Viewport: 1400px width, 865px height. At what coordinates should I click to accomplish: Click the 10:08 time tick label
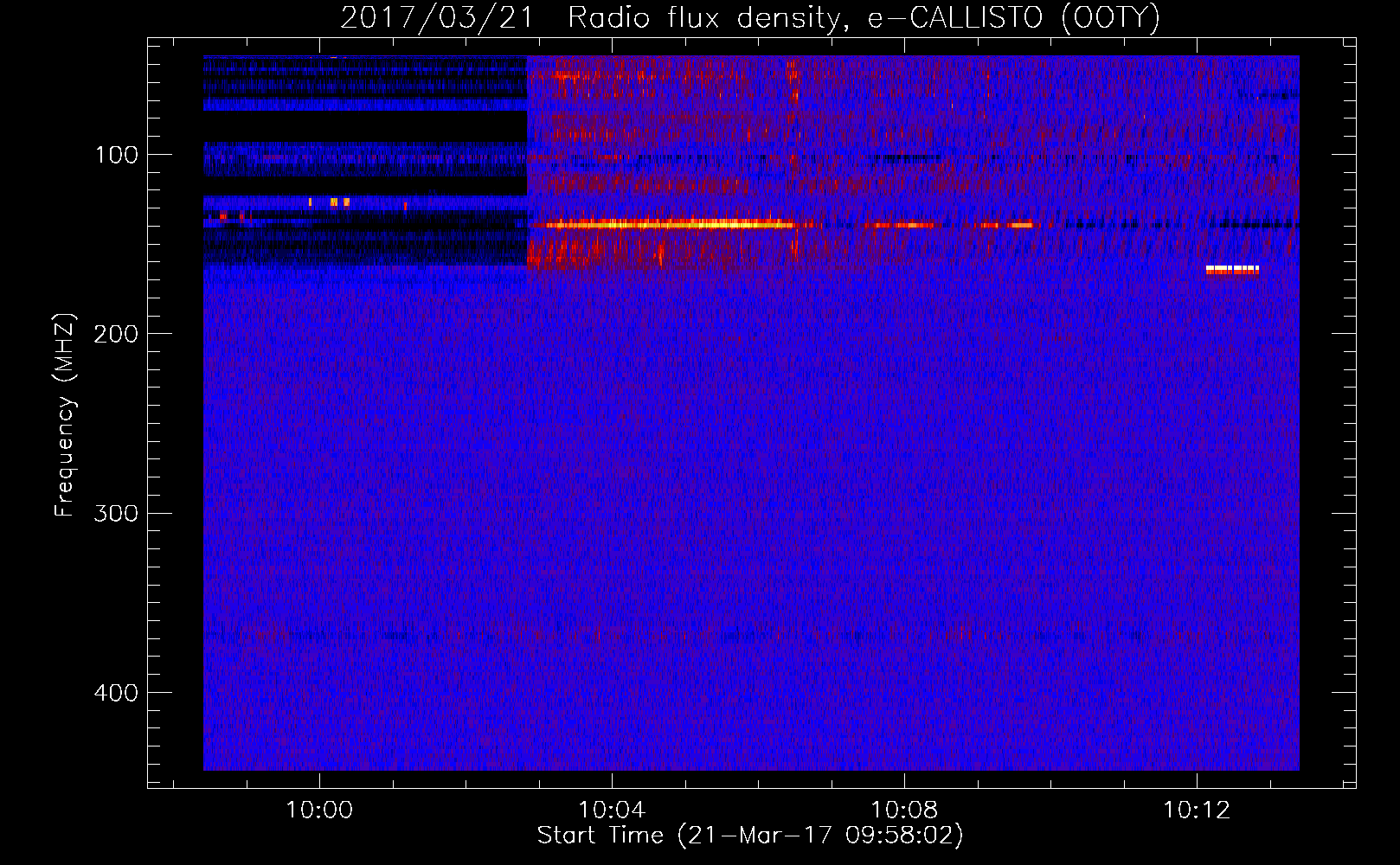(904, 811)
